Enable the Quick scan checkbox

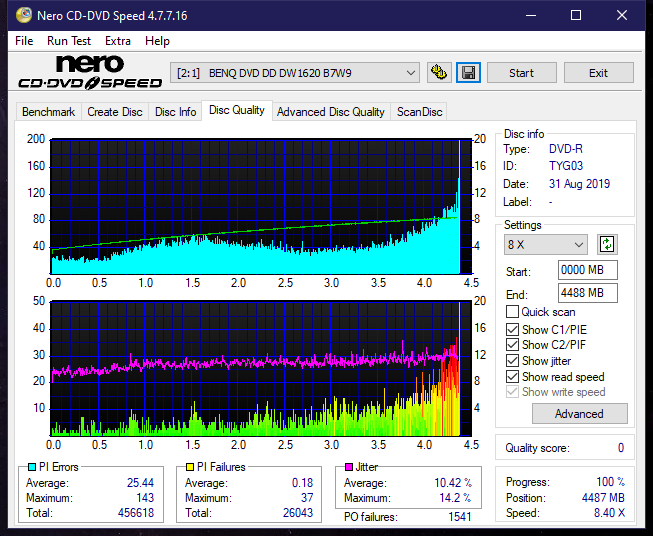click(512, 312)
